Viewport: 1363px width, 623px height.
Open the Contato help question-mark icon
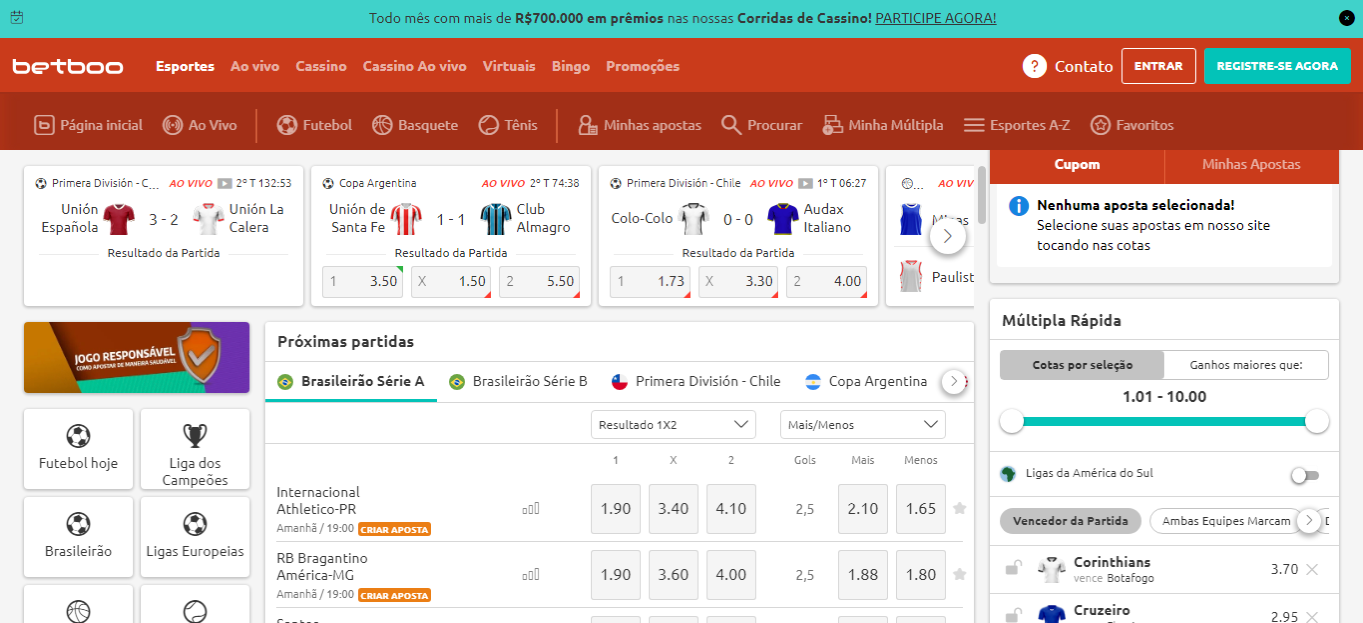point(1034,66)
